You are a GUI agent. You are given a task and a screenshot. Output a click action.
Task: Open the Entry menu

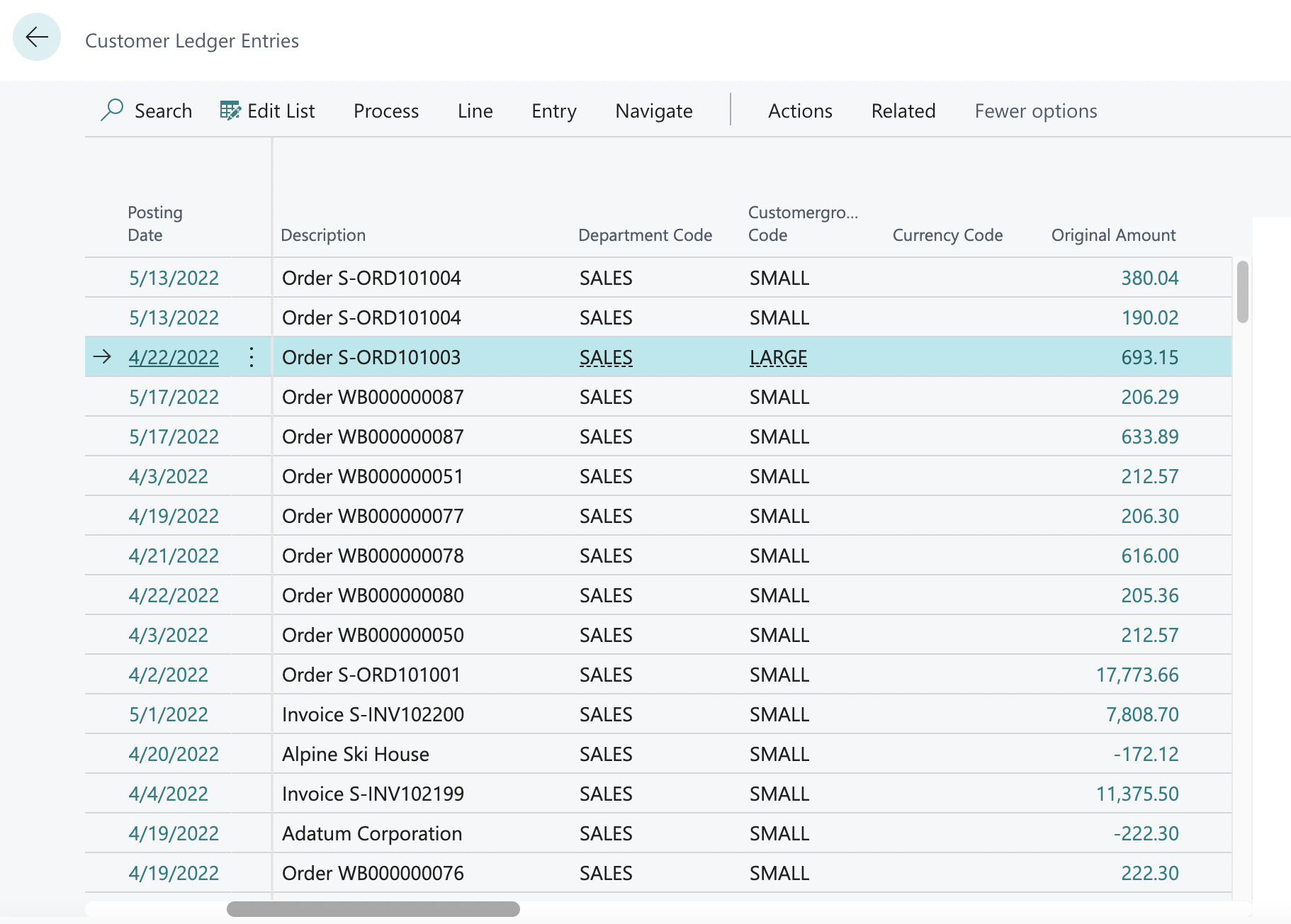tap(553, 111)
